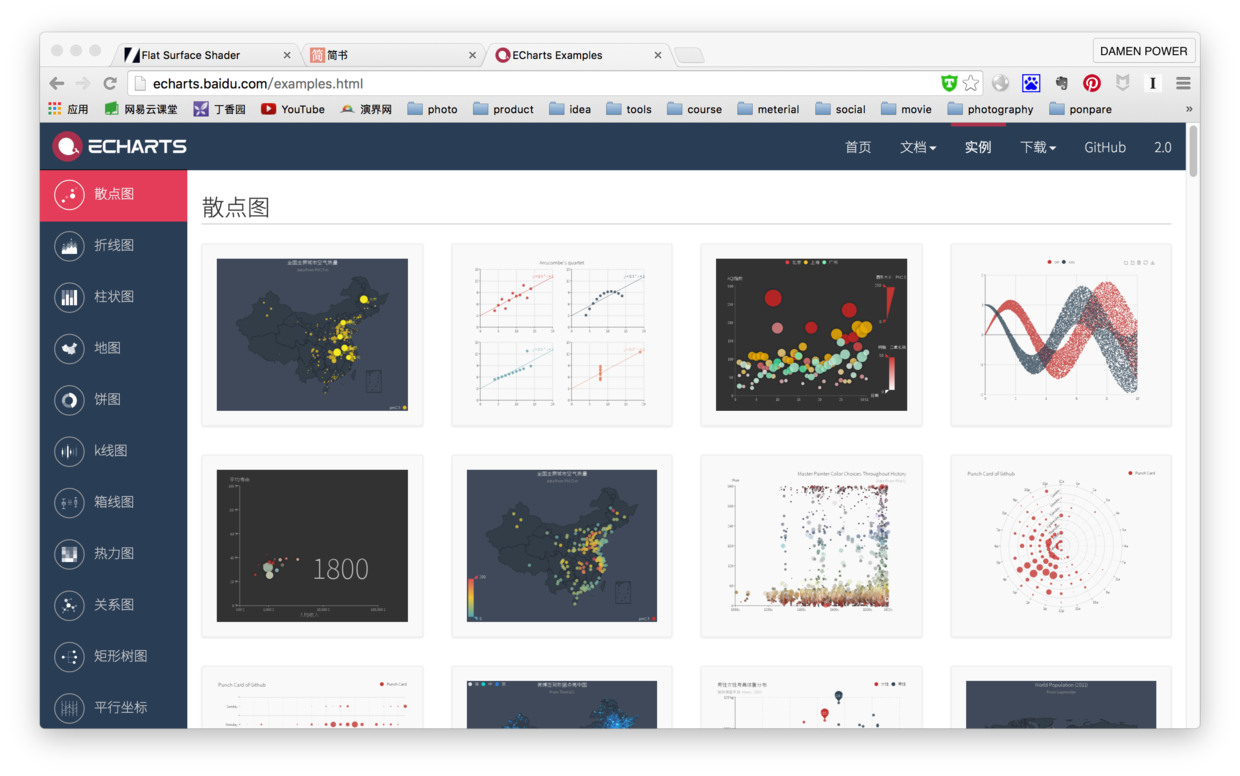The height and width of the screenshot is (776, 1240).
Task: Open the photography bookmark folder
Action: point(990,109)
